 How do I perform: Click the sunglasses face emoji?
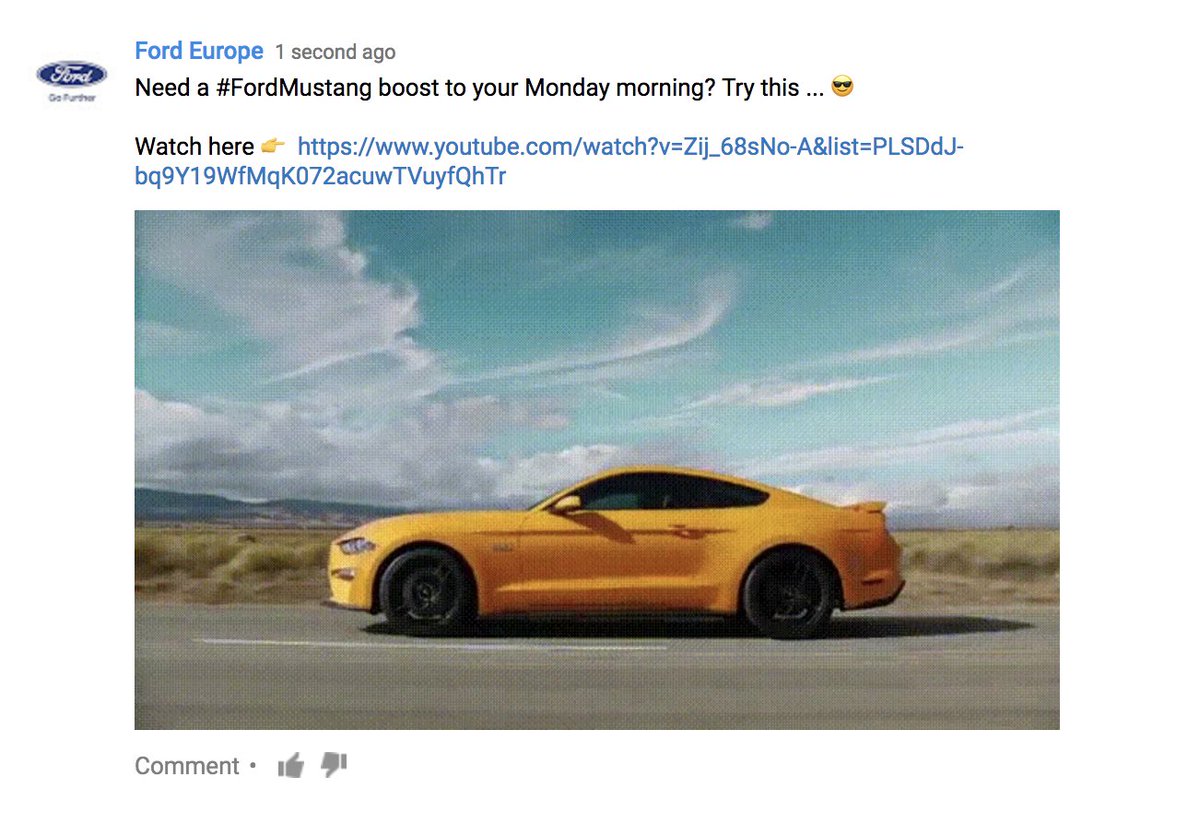point(843,88)
